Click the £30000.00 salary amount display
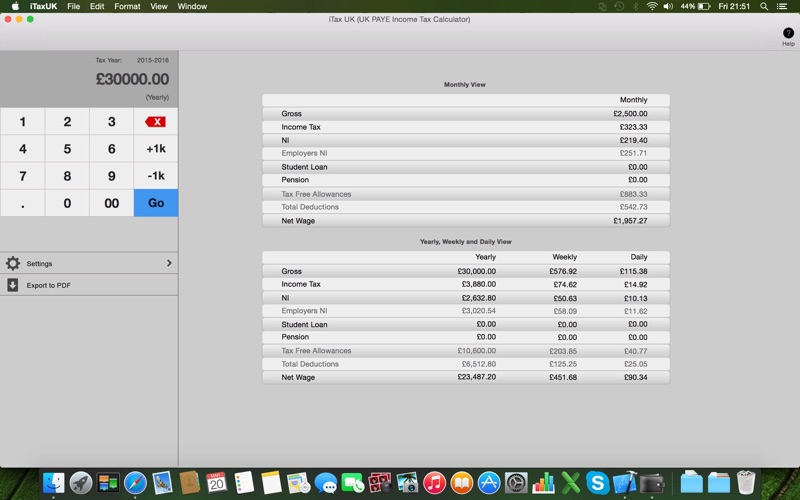800x500 pixels. (x=132, y=80)
